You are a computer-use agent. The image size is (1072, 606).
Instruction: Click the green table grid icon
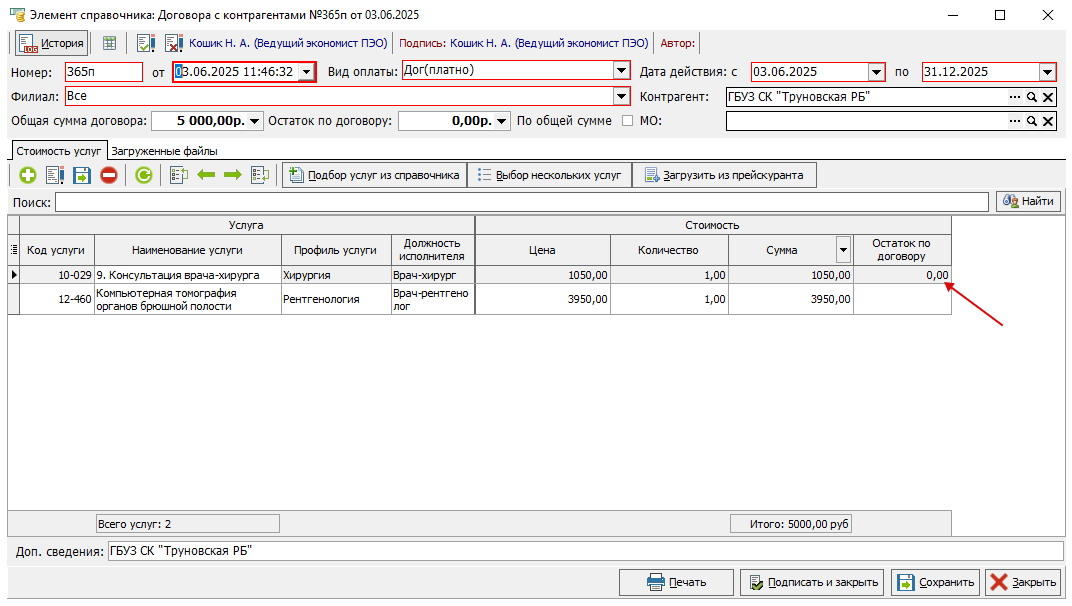[109, 43]
